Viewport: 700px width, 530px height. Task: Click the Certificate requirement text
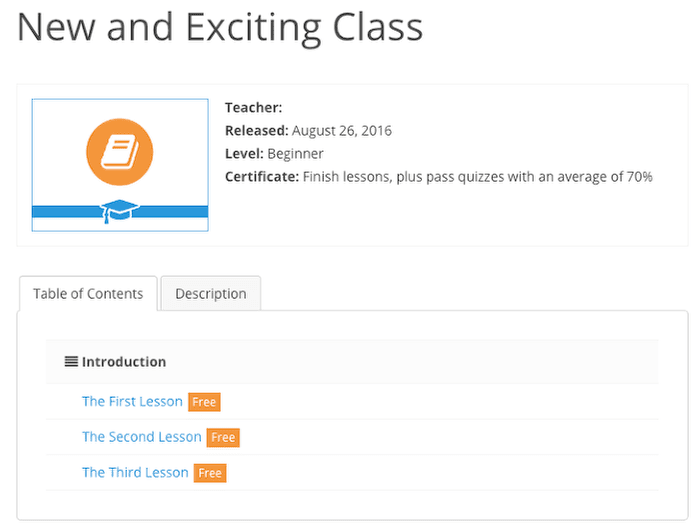coord(477,177)
